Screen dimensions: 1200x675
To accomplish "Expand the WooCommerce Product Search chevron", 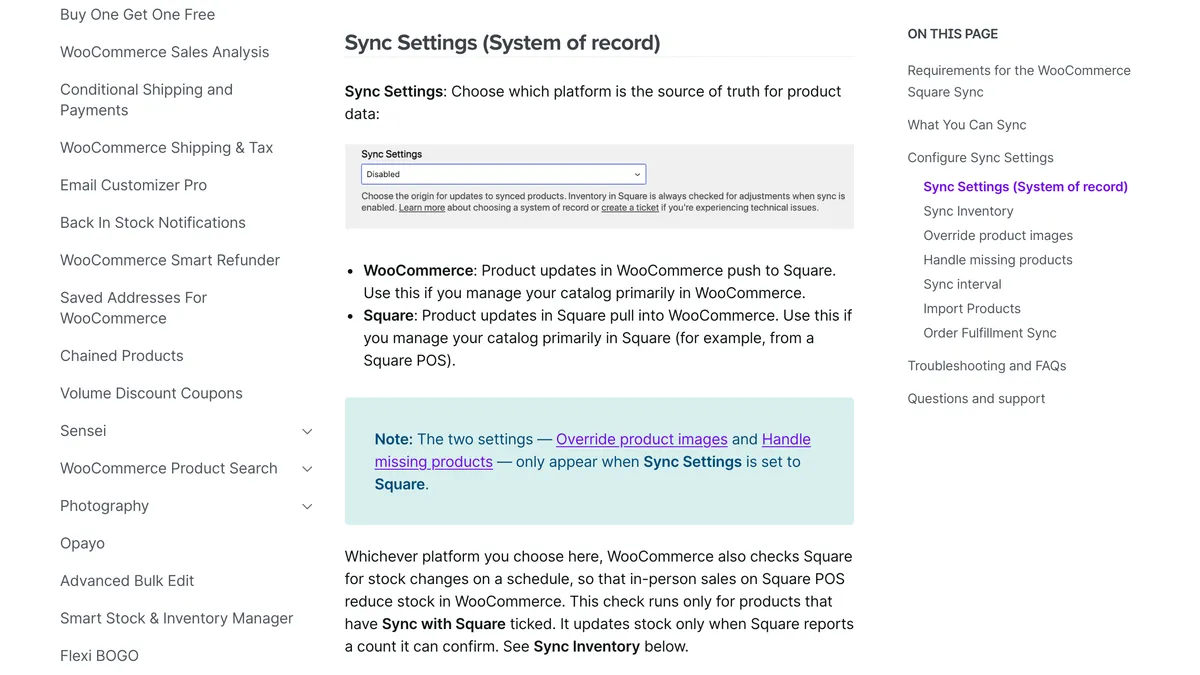I will [x=307, y=469].
